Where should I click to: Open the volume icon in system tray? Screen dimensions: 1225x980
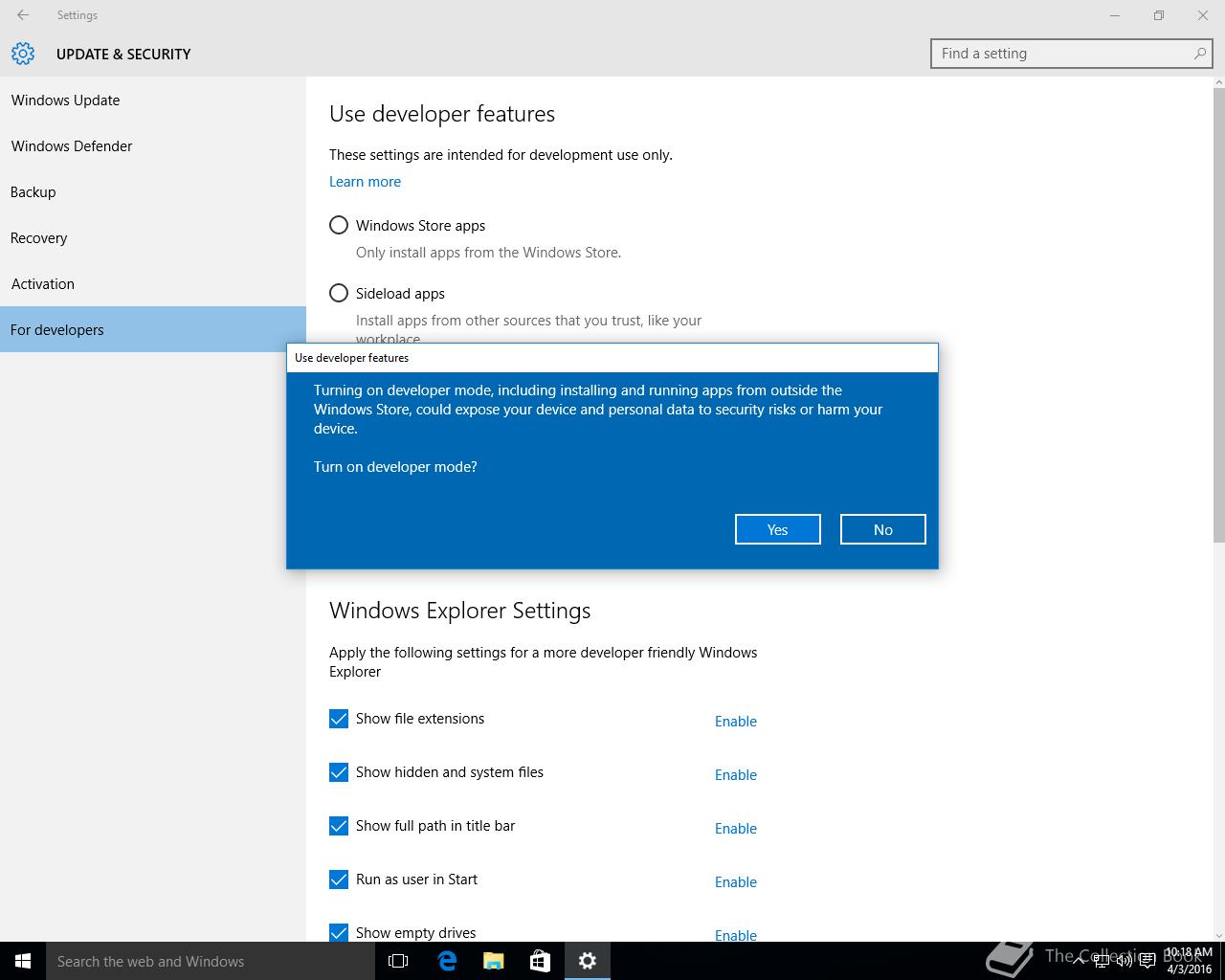coord(1125,961)
